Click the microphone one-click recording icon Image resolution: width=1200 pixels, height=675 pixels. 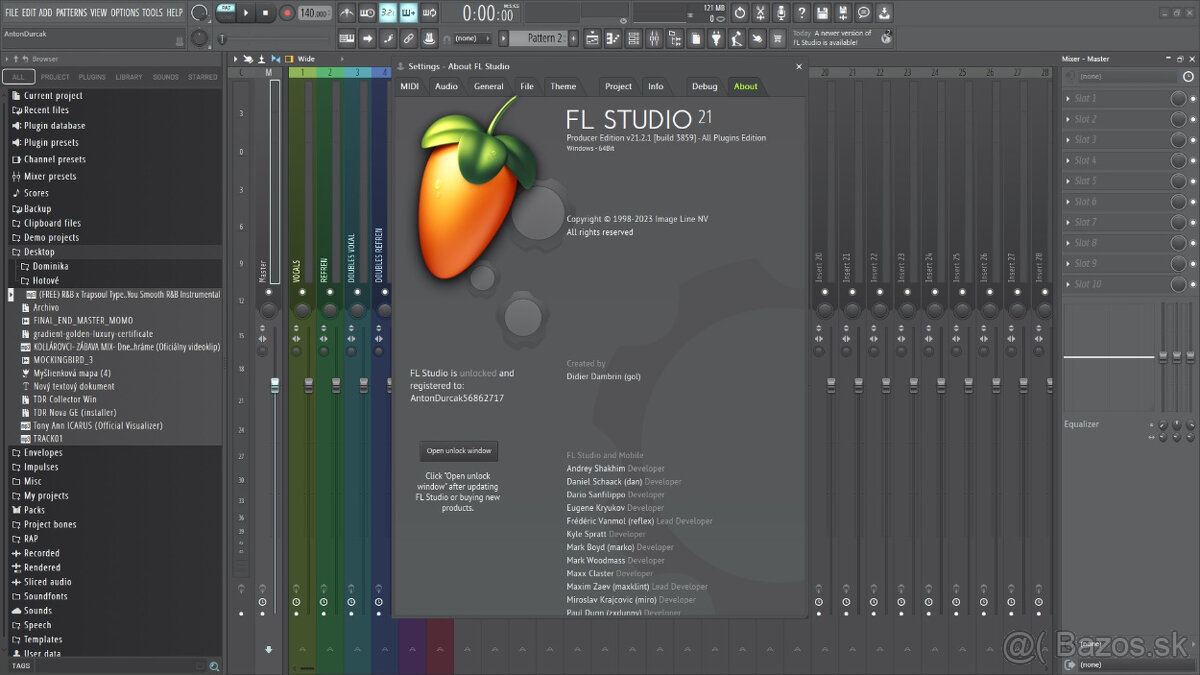[x=783, y=13]
